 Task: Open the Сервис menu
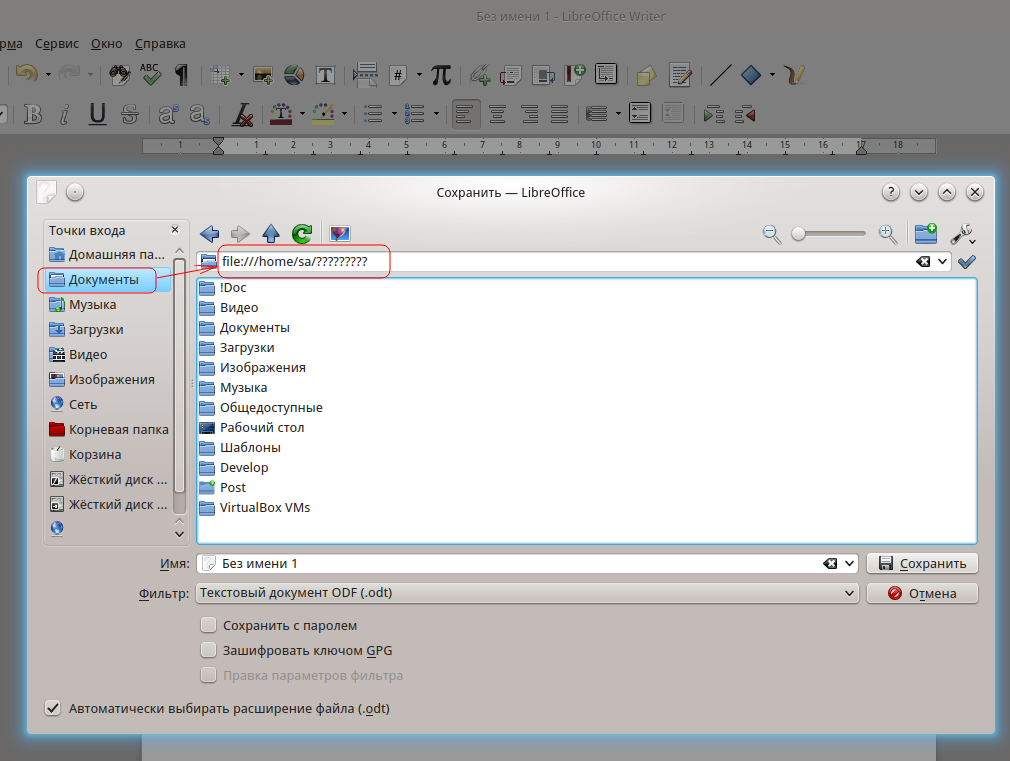57,44
